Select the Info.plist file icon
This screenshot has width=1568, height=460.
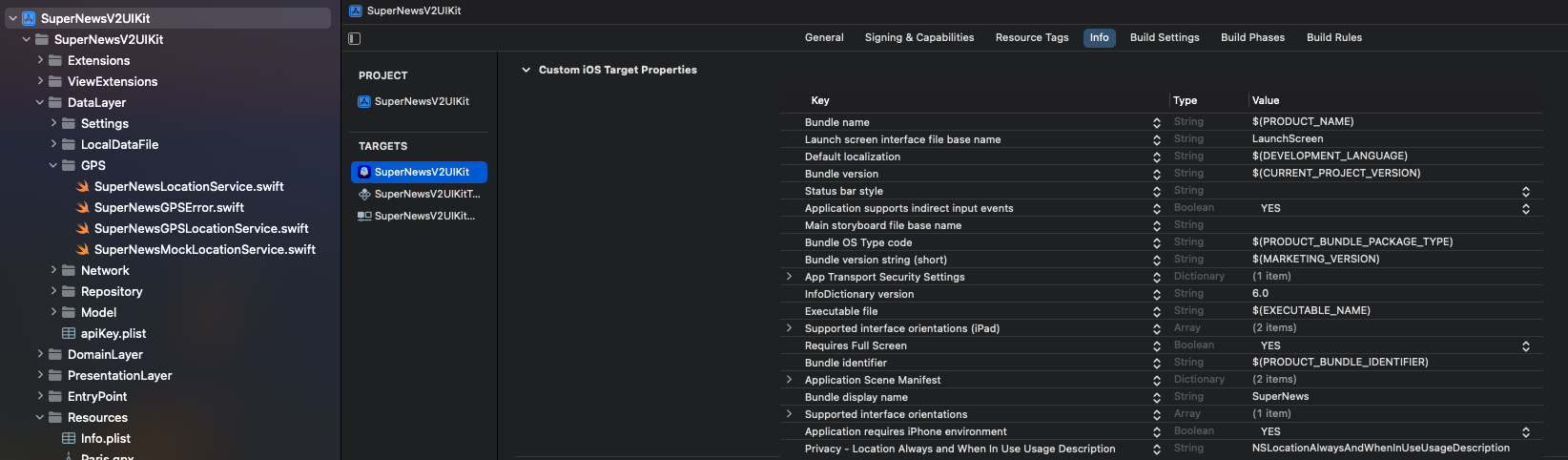[69, 438]
